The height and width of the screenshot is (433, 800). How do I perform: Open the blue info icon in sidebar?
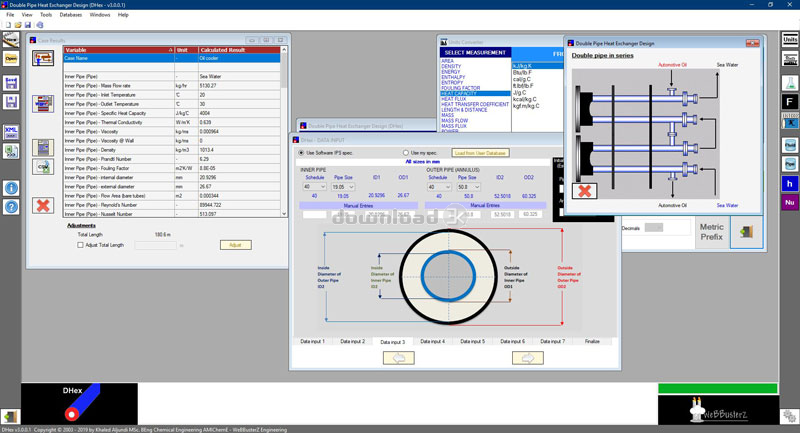tap(11, 188)
